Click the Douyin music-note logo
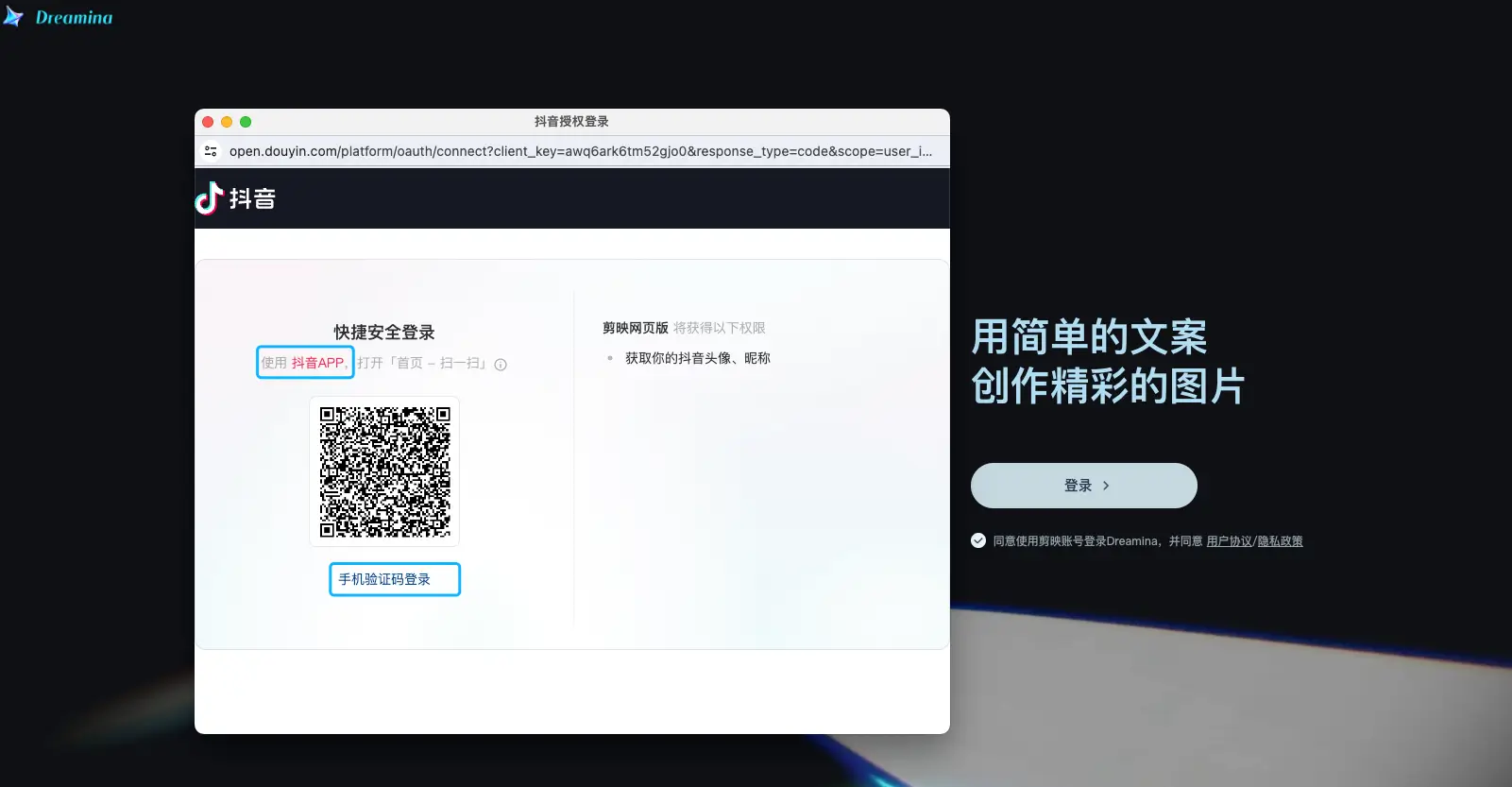The height and width of the screenshot is (787, 1512). [209, 198]
